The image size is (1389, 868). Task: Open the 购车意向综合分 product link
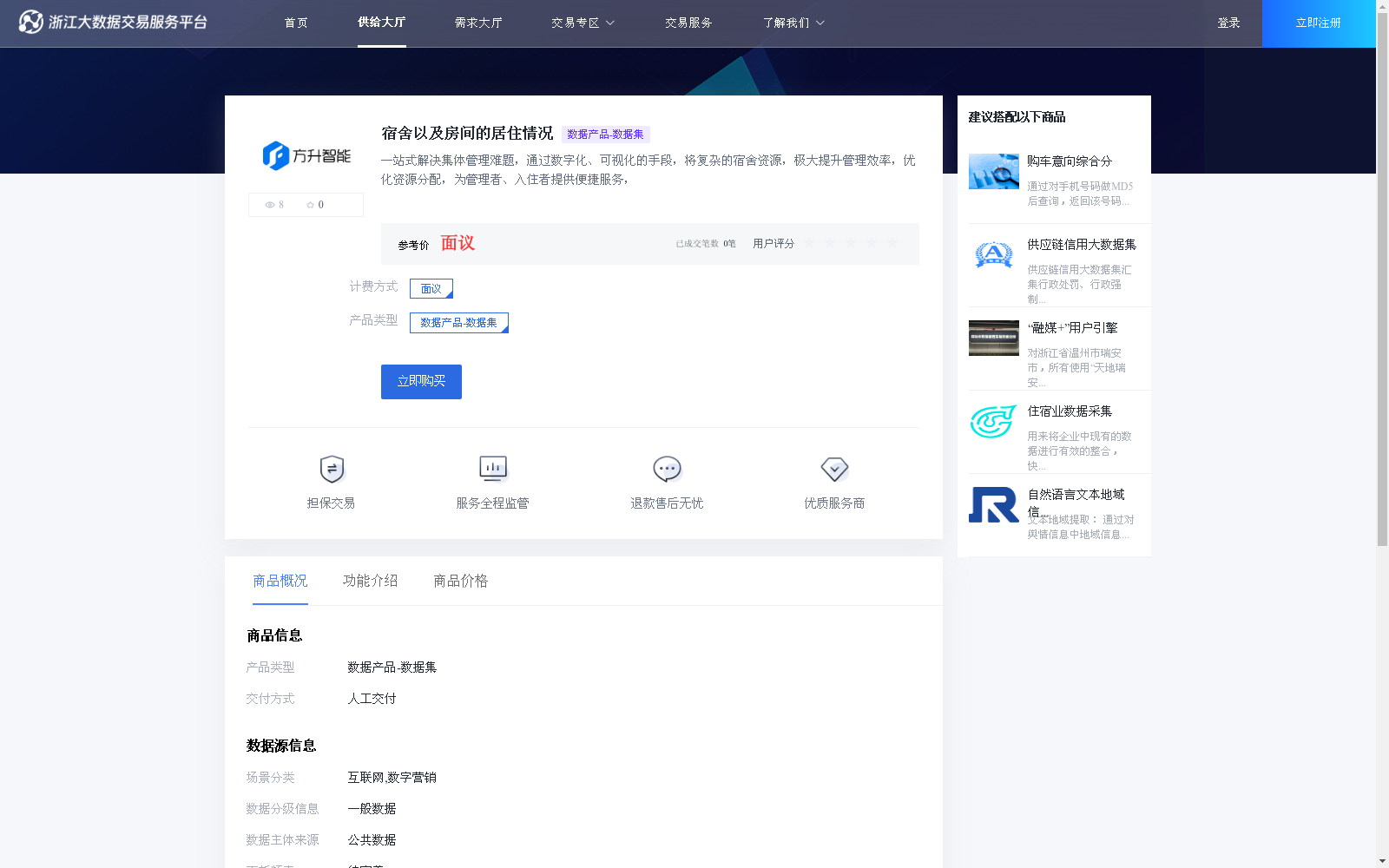tap(1070, 161)
